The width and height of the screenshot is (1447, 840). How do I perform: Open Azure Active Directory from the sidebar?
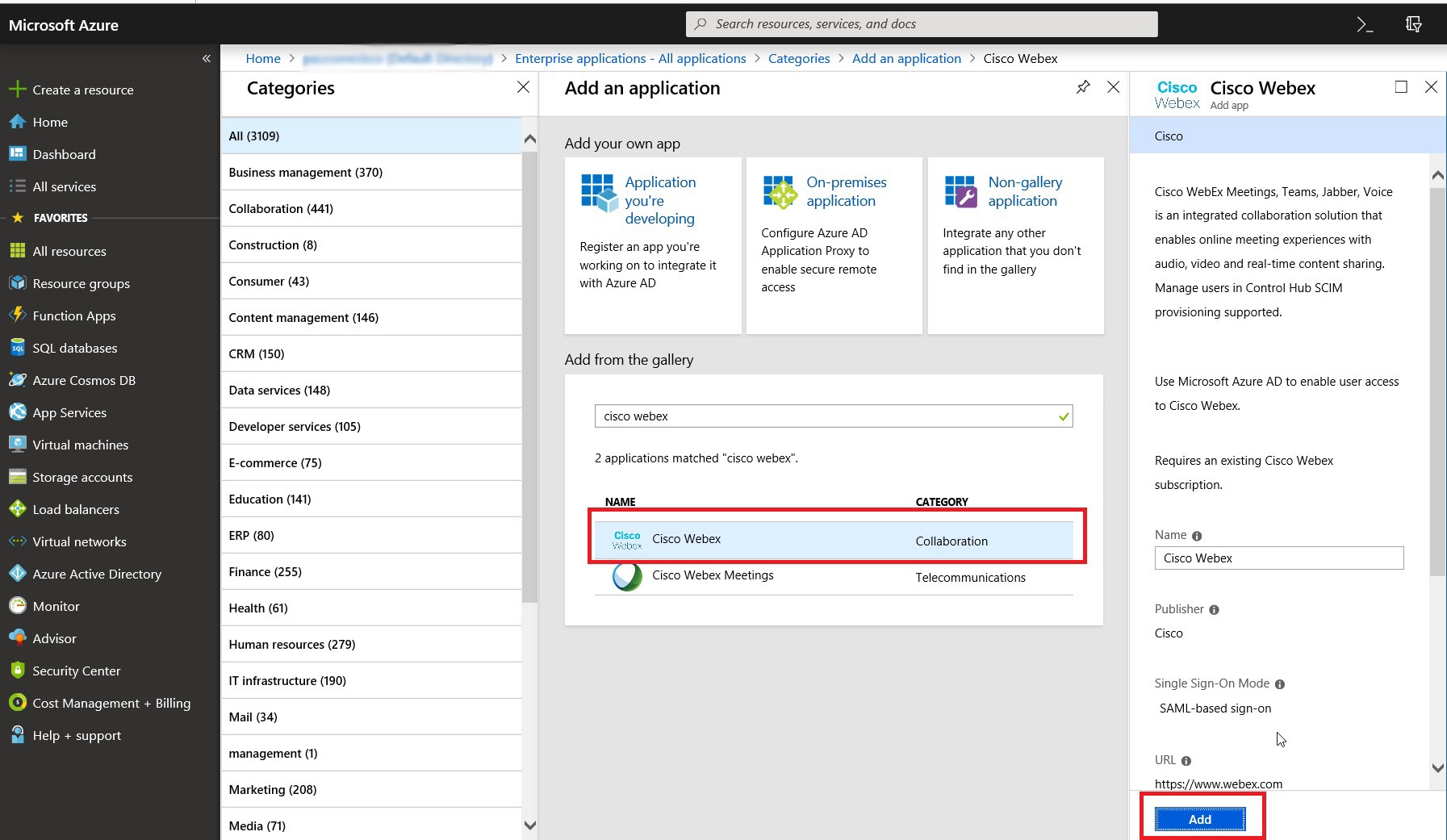(x=96, y=574)
